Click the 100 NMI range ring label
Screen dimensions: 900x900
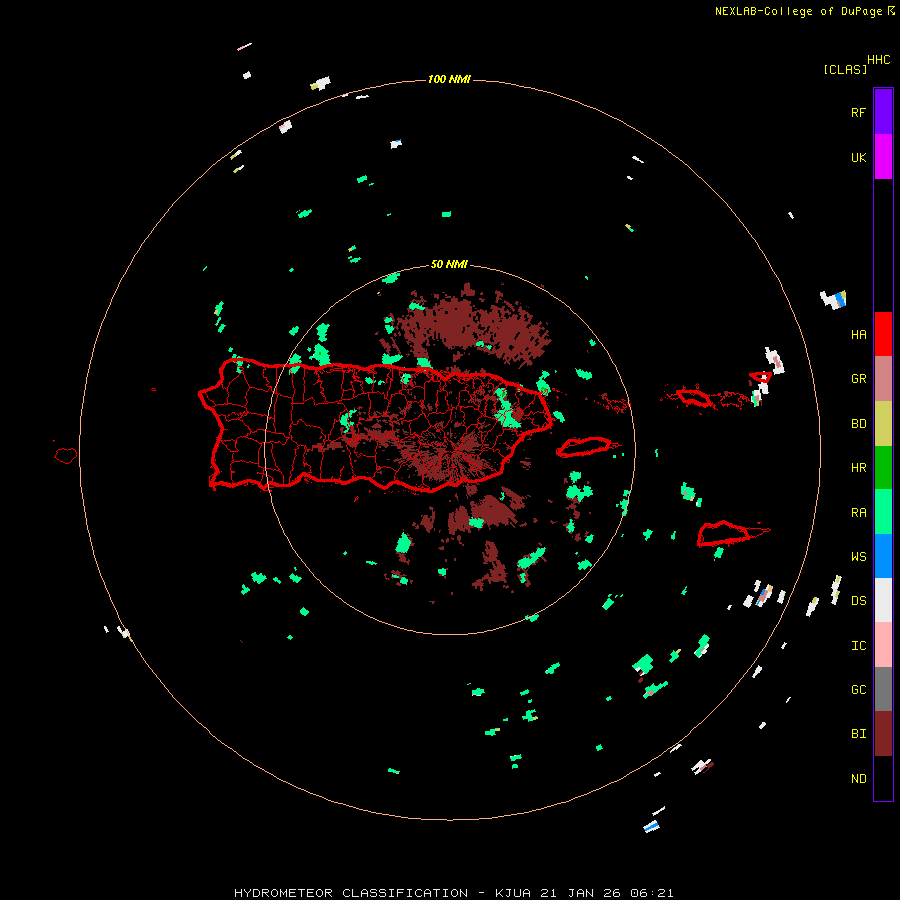point(449,79)
